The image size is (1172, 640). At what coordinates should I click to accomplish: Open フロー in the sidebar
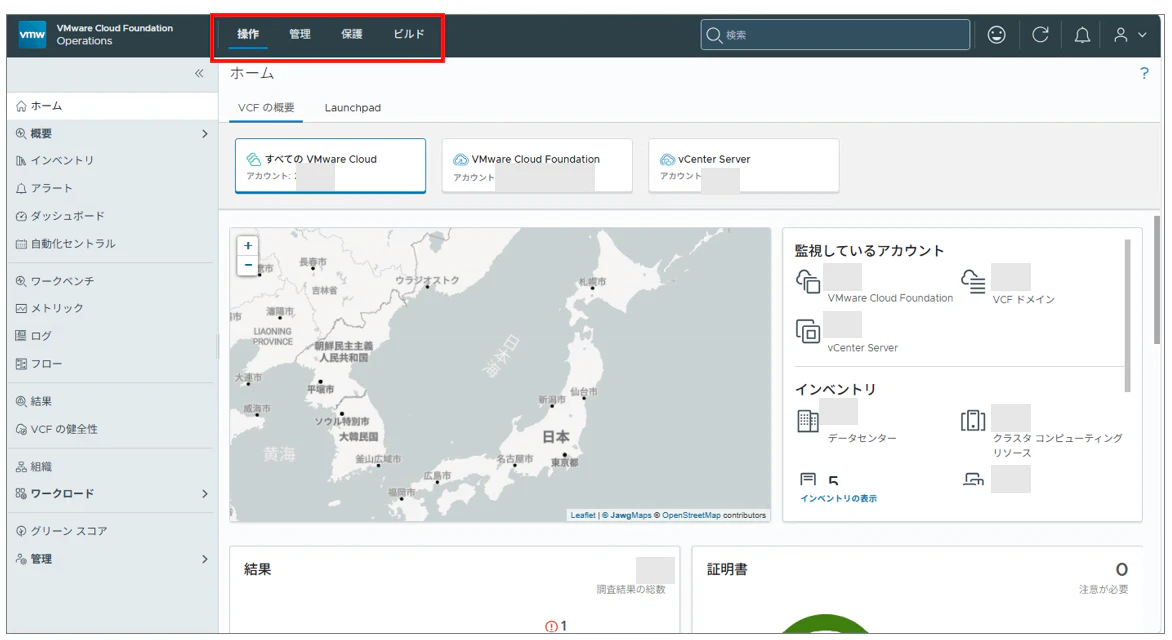[46, 363]
